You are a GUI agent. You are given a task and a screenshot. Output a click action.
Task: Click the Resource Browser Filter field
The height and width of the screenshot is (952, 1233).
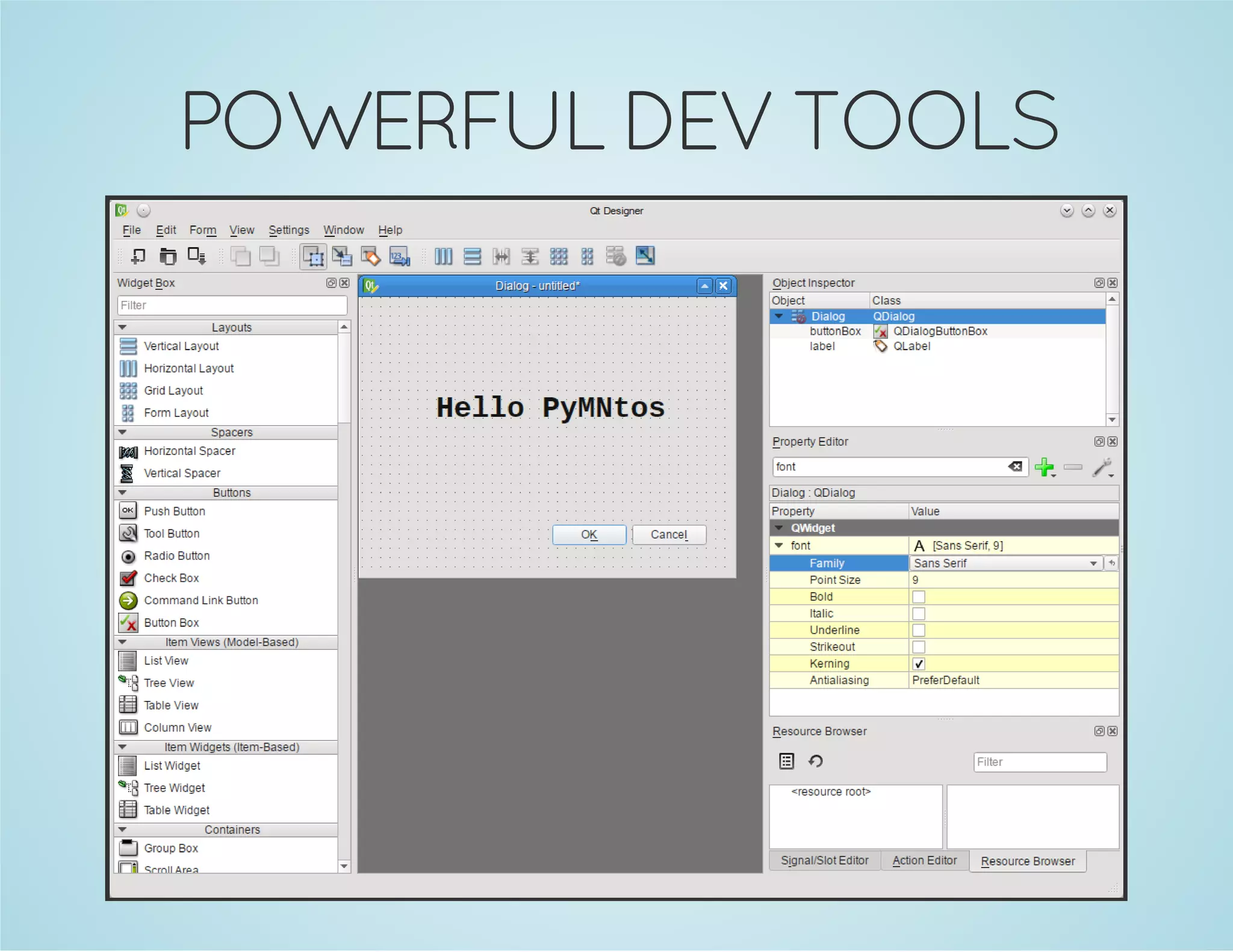1040,762
